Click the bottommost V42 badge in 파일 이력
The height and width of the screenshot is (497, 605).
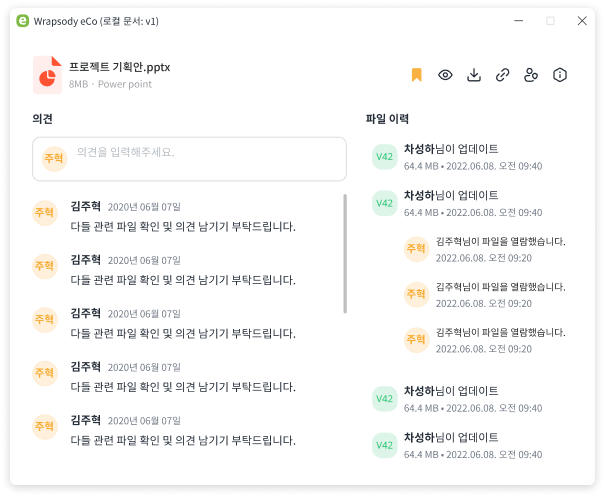point(385,445)
